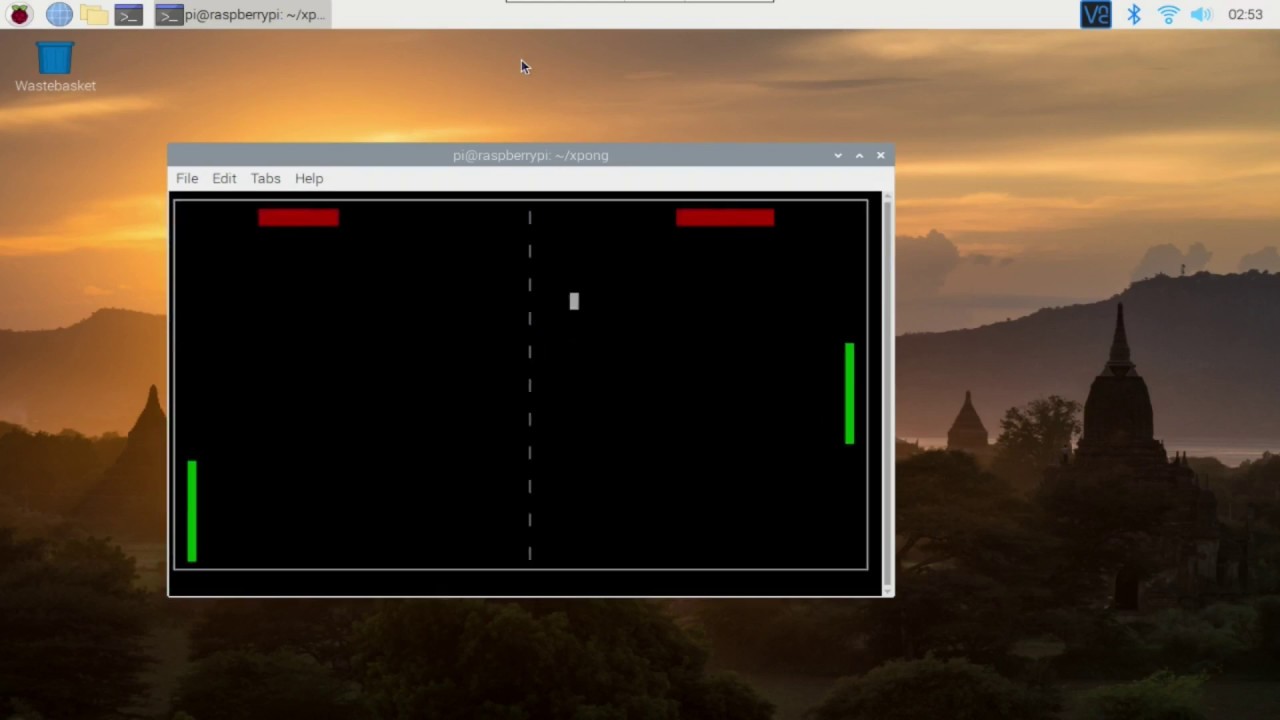This screenshot has height=720, width=1280.
Task: Open the Tabs menu in the terminal
Action: tap(265, 178)
